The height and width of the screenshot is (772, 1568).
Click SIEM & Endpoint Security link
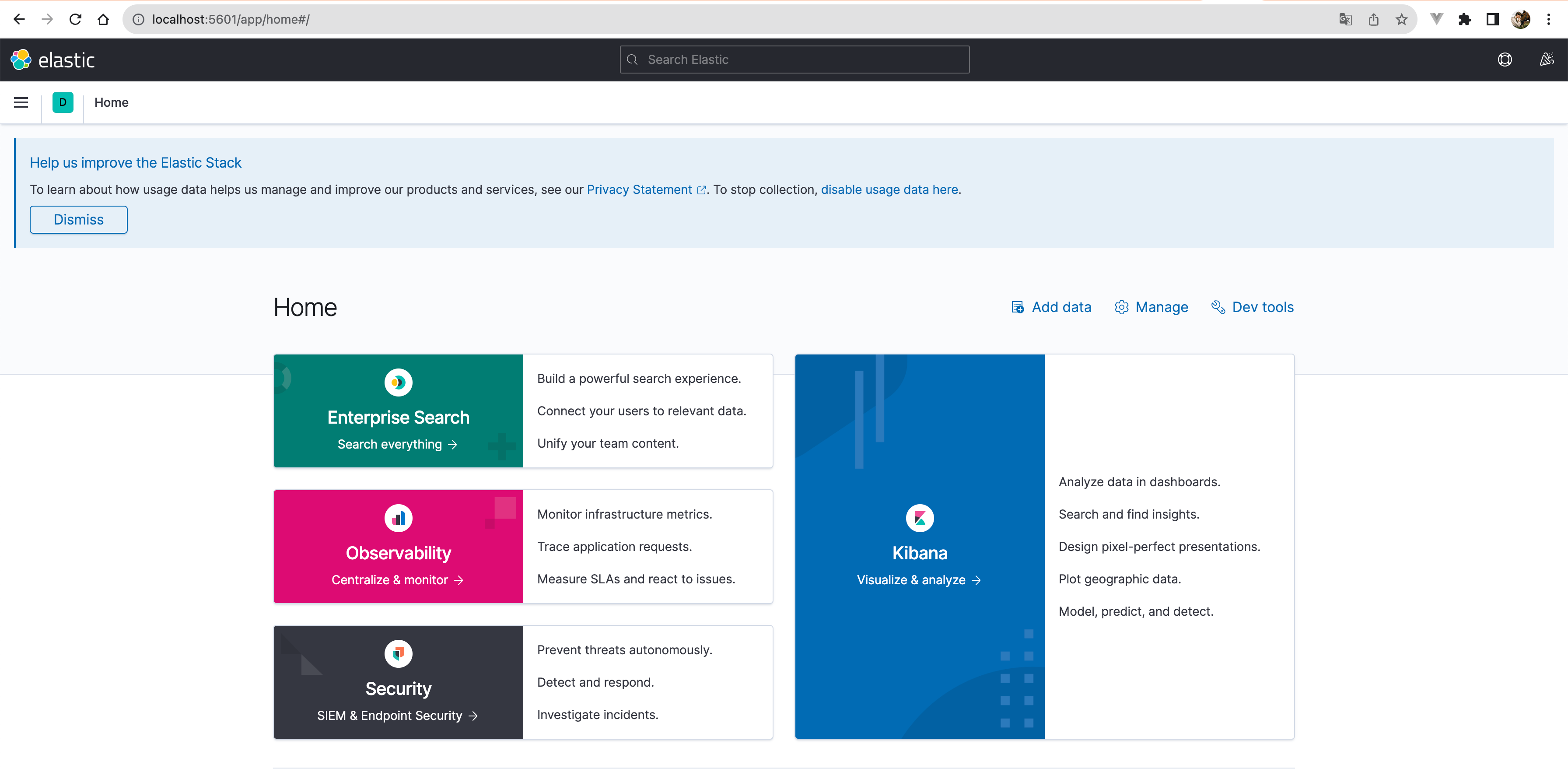click(397, 716)
